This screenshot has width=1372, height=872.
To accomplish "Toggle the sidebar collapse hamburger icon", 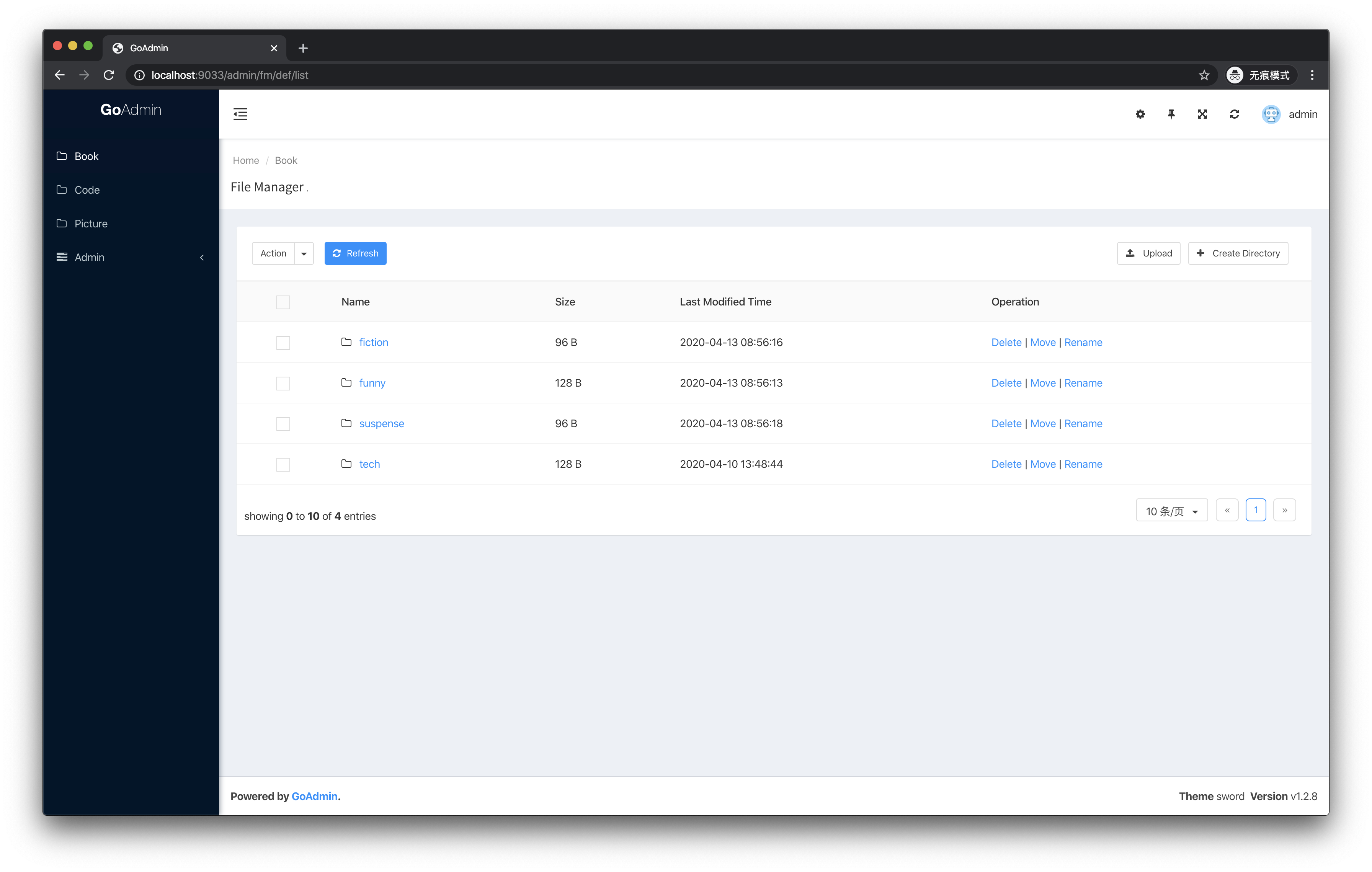I will click(x=240, y=114).
